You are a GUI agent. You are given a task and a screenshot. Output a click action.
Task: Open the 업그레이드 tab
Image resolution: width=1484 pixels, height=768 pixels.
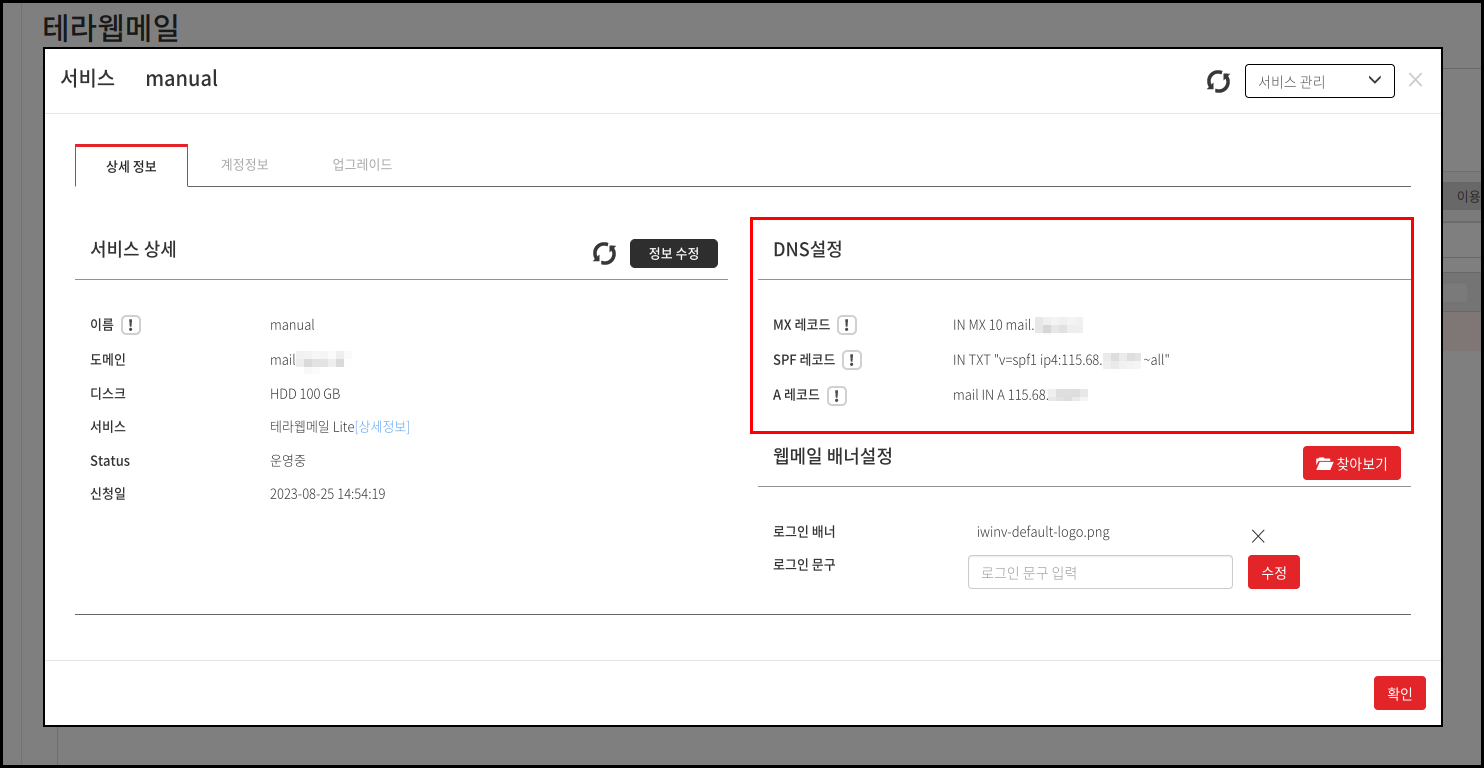362,165
